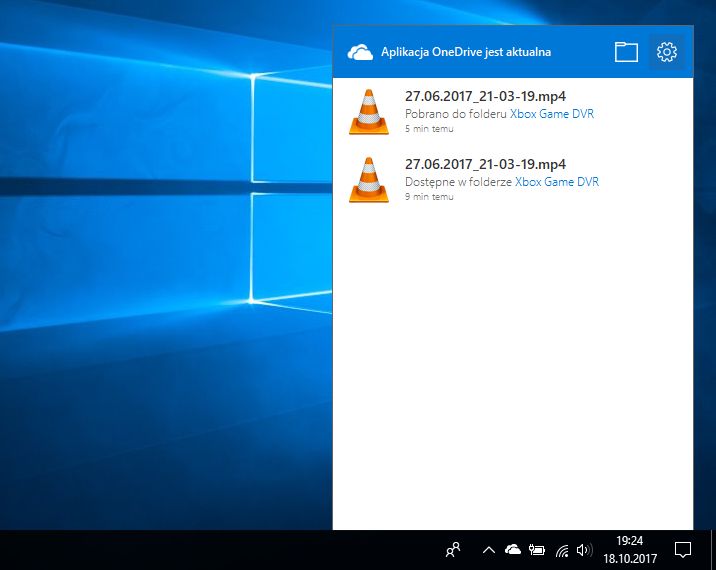Image resolution: width=716 pixels, height=570 pixels.
Task: Expand hidden system tray icons chevron
Action: (489, 550)
